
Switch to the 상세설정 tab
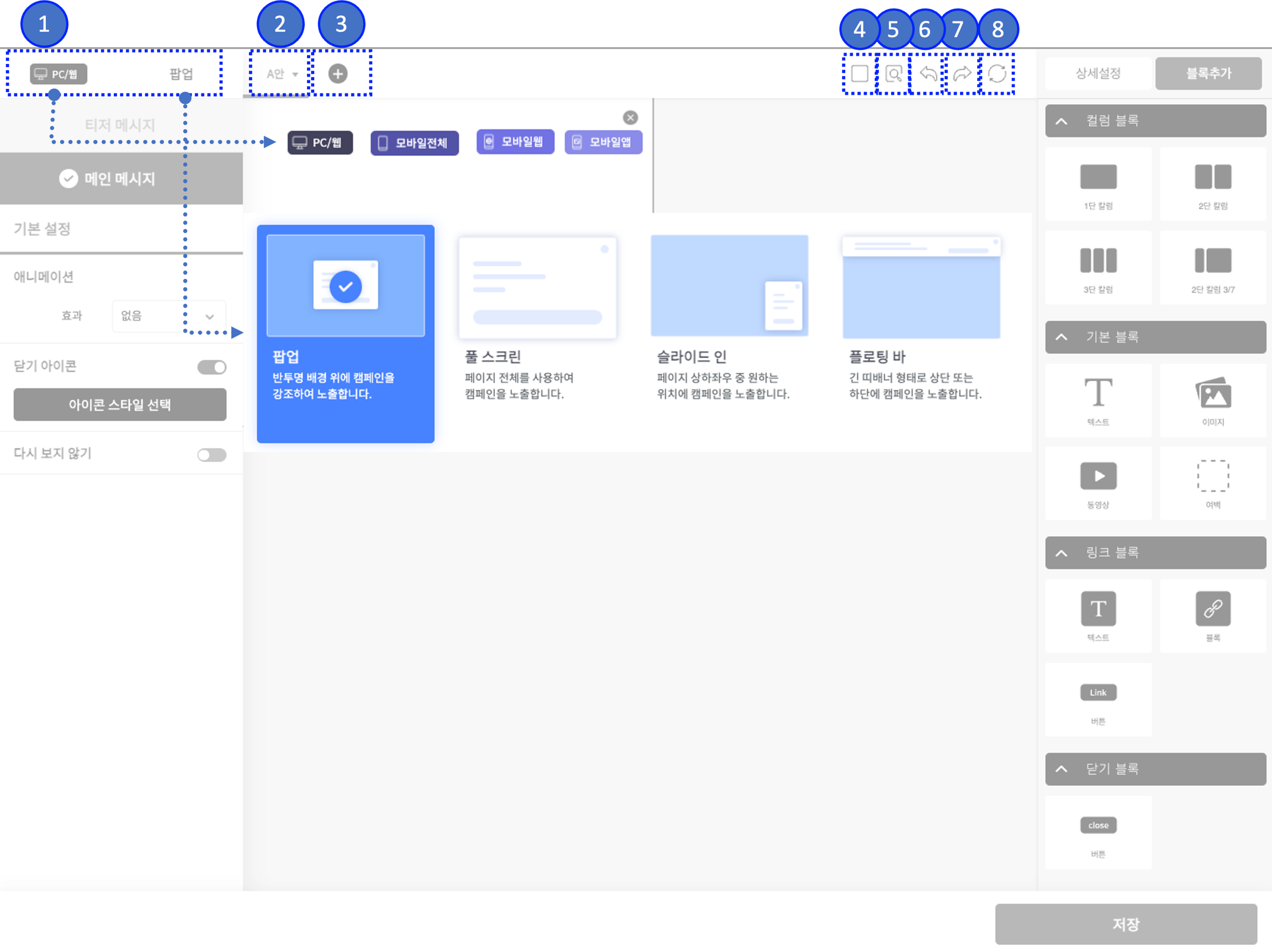[1098, 73]
